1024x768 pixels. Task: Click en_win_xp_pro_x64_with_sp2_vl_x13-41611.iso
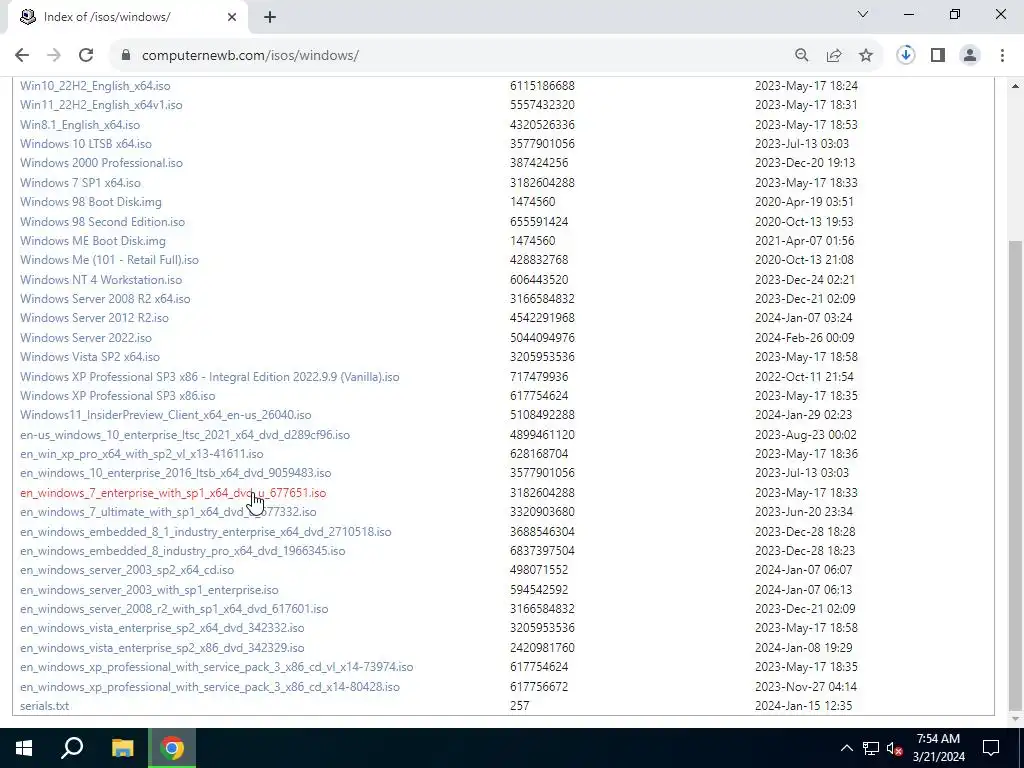pos(142,454)
